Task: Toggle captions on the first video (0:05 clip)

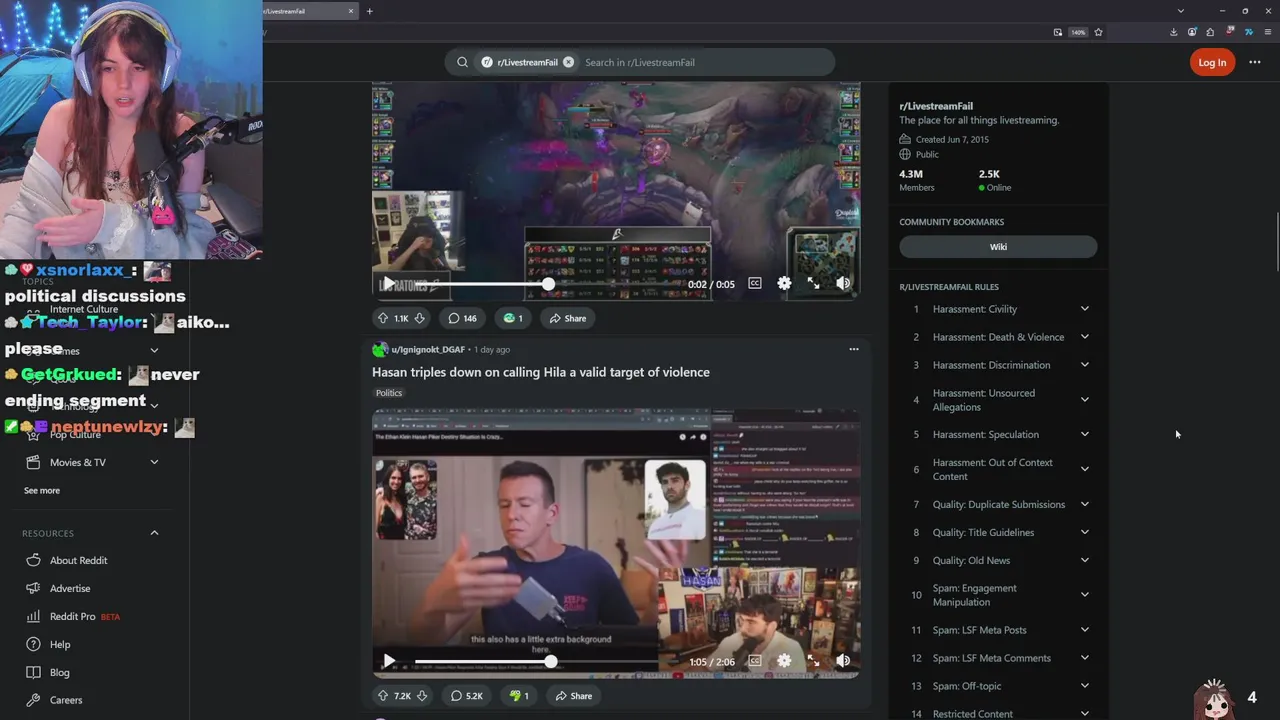Action: tap(755, 284)
